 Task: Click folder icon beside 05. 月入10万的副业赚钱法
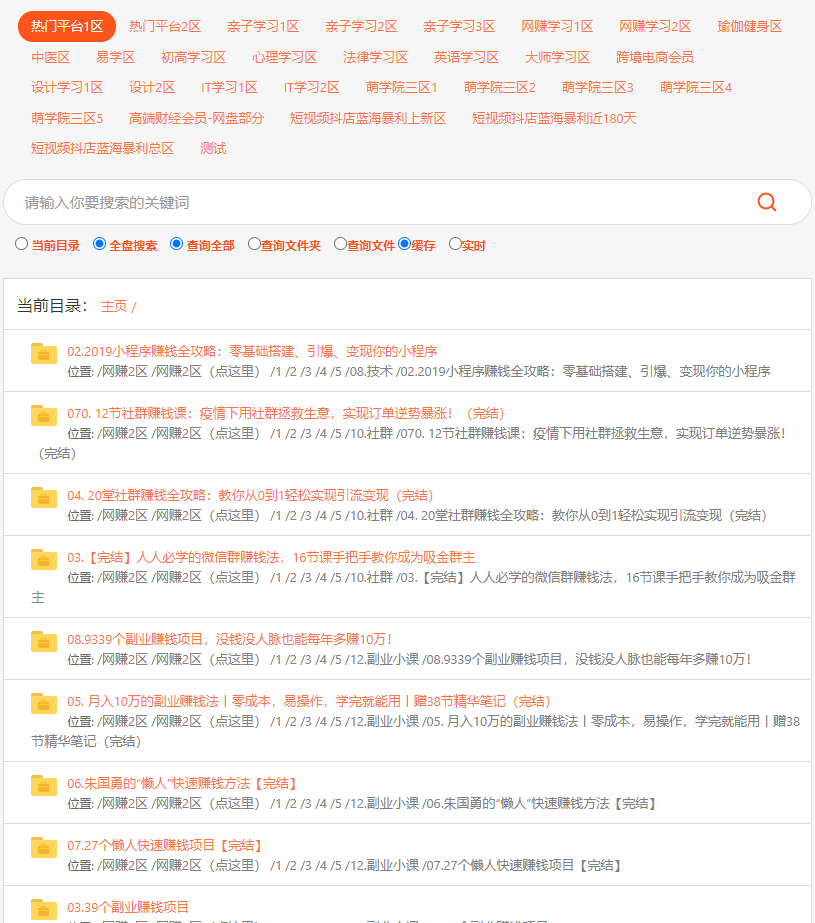(44, 702)
